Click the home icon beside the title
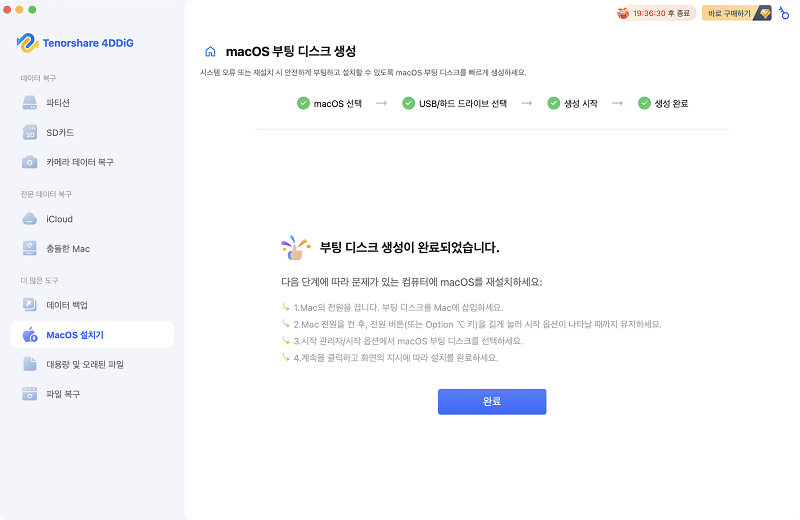This screenshot has height=520, width=800. click(210, 52)
